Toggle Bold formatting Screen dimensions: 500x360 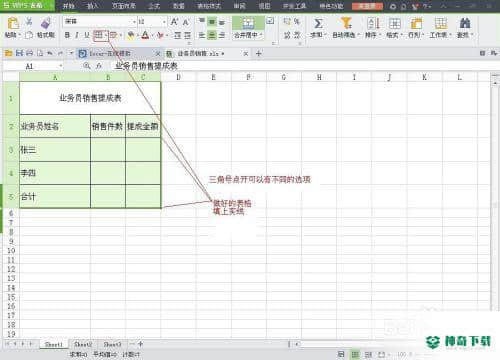pyautogui.click(x=67, y=35)
